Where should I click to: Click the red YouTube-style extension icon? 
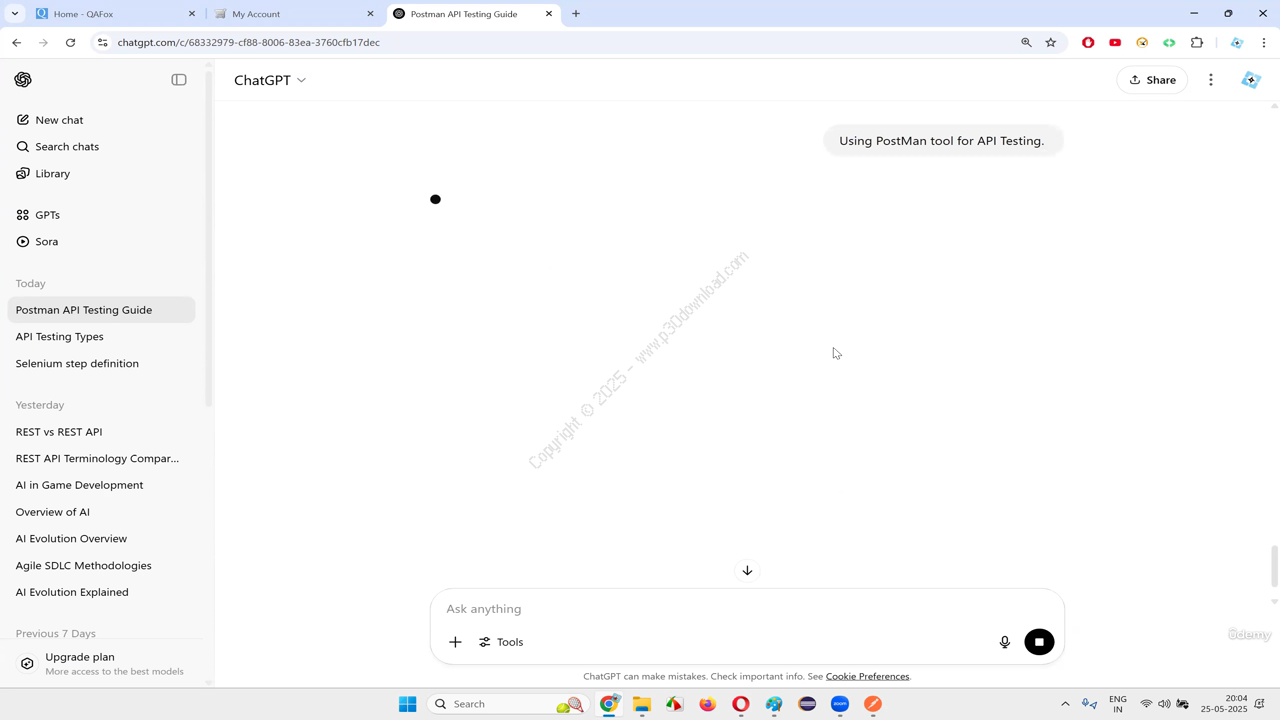click(x=1115, y=43)
